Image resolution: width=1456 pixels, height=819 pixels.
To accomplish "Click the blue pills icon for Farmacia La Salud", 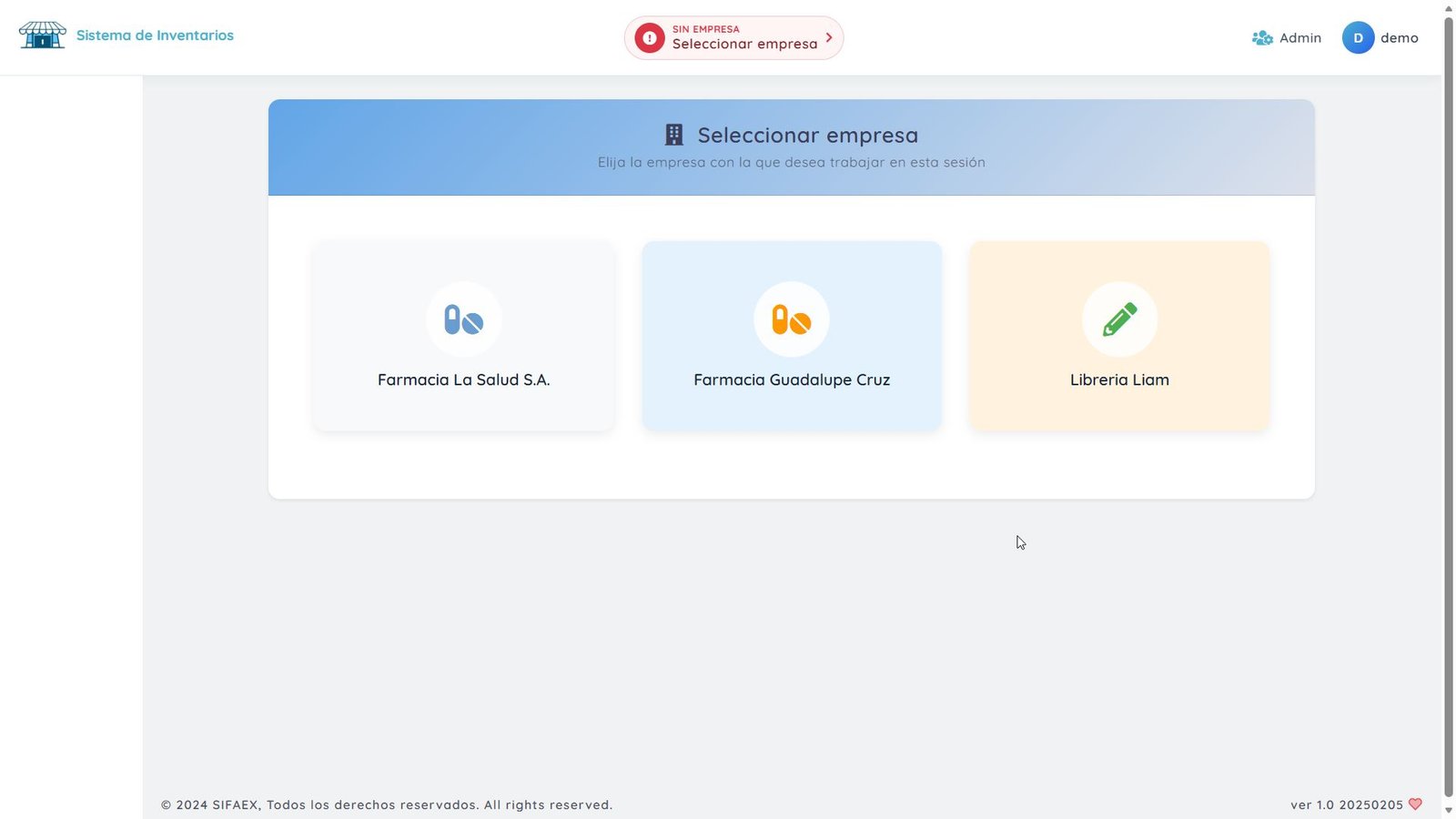I will 464,319.
